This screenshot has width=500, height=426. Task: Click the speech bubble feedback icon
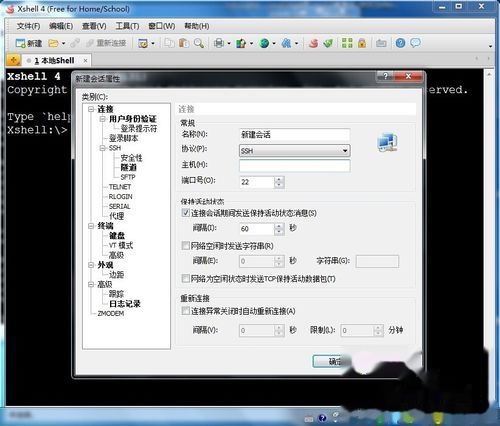(x=415, y=43)
